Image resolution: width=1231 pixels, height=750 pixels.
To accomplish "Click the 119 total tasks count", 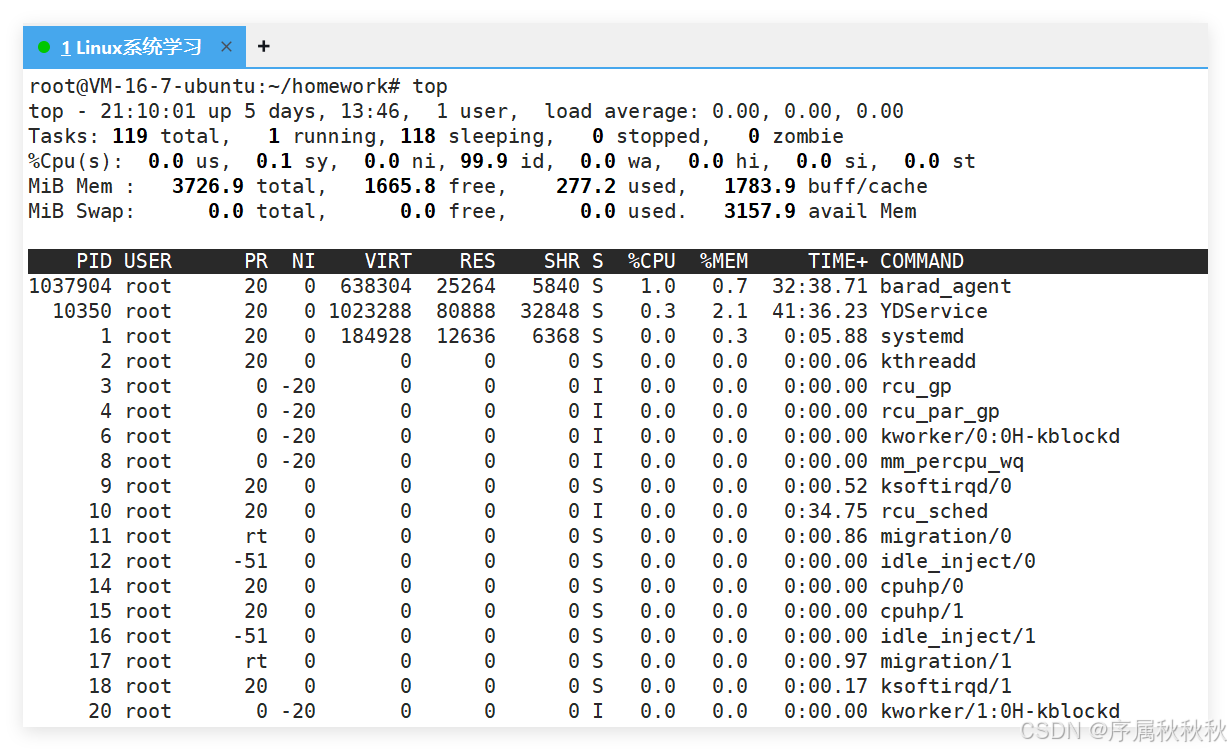I will tap(130, 136).
